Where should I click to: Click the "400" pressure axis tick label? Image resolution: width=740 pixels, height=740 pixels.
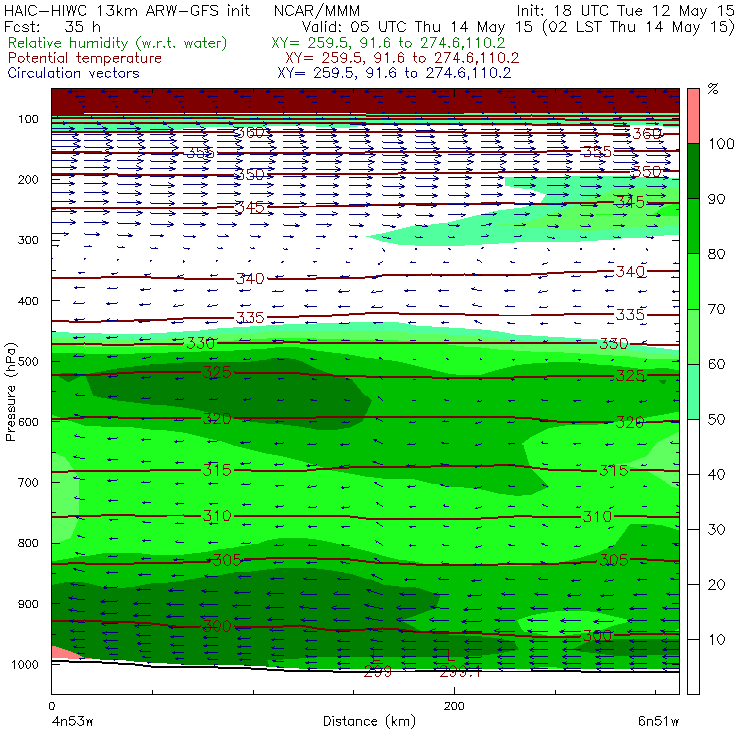point(28,301)
